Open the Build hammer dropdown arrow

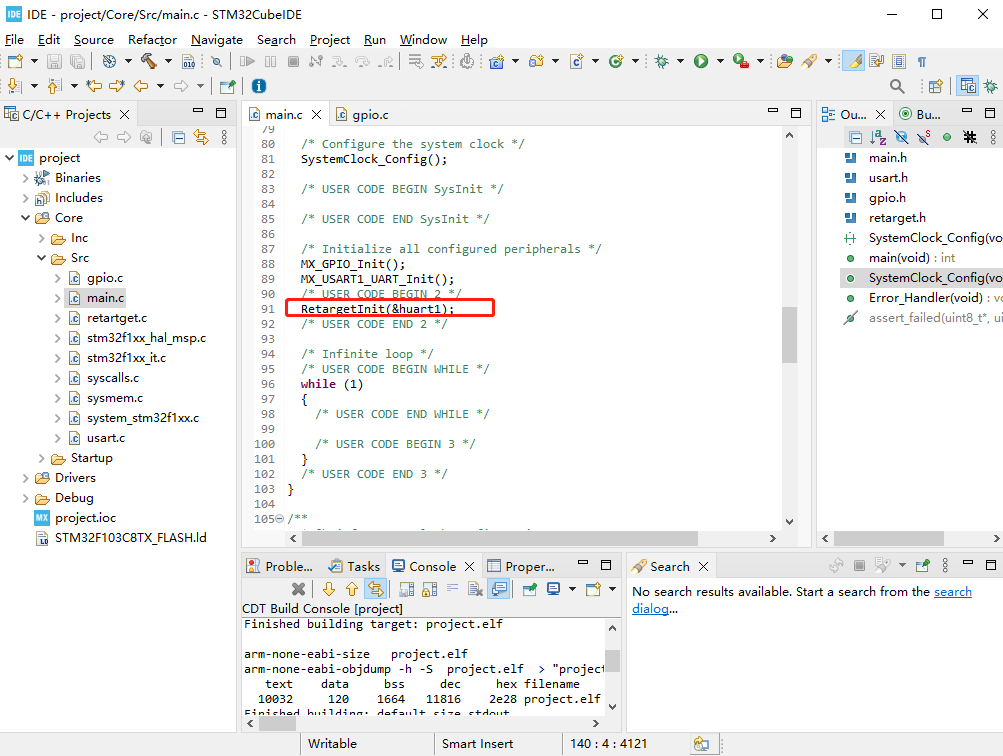click(x=168, y=61)
